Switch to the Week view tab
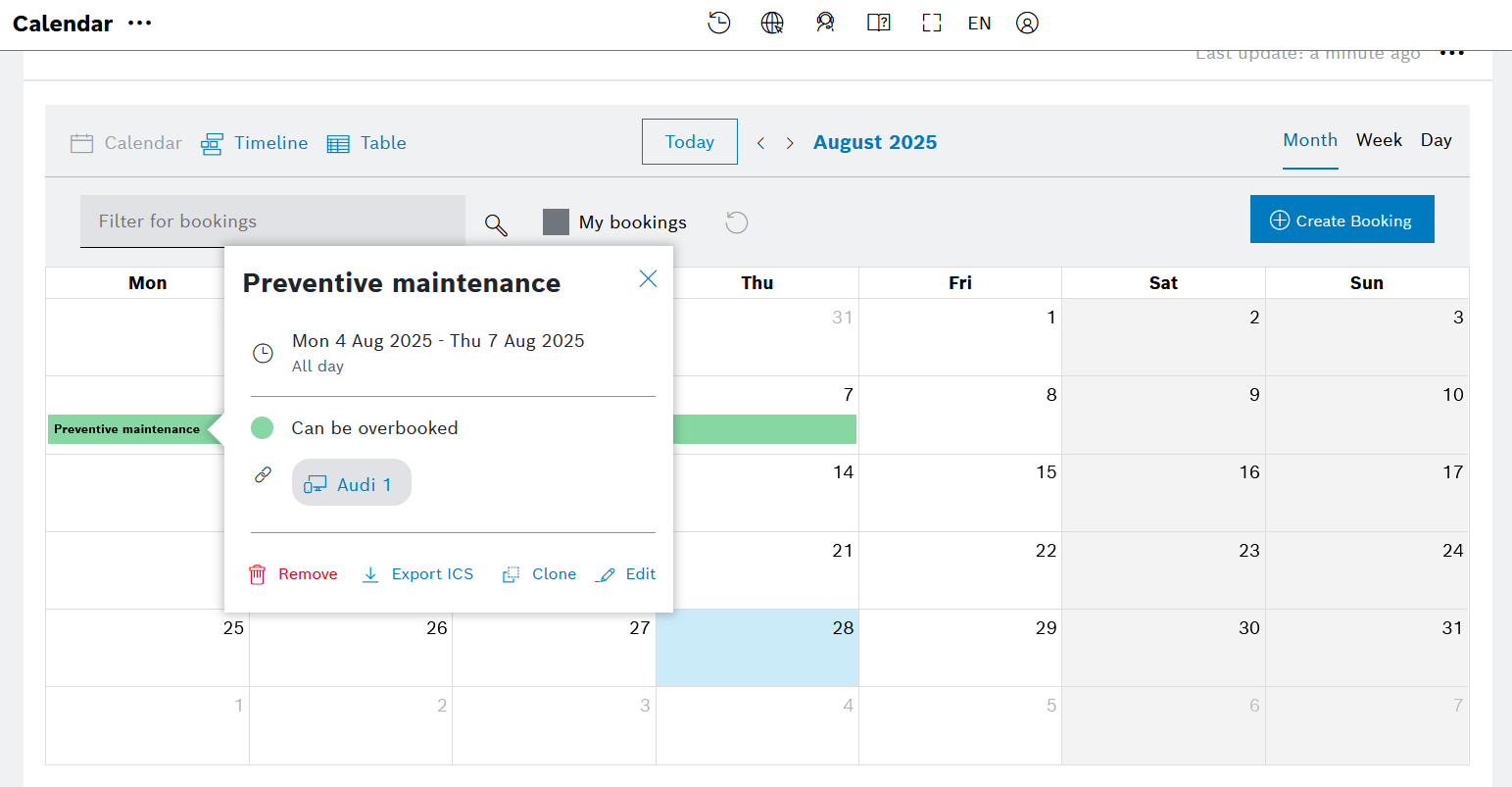 [x=1379, y=140]
